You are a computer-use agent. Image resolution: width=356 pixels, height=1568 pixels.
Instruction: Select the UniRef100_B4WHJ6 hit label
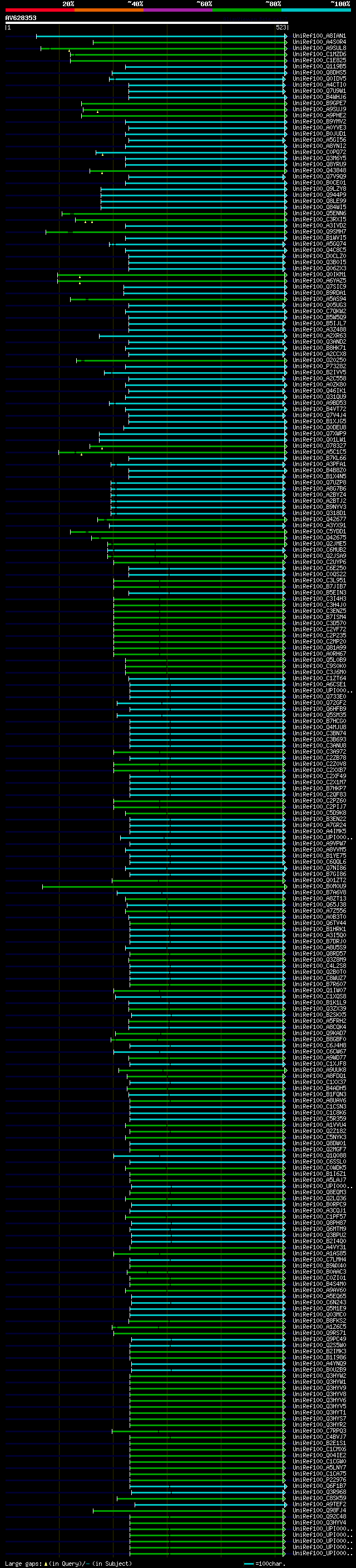pyautogui.click(x=319, y=97)
